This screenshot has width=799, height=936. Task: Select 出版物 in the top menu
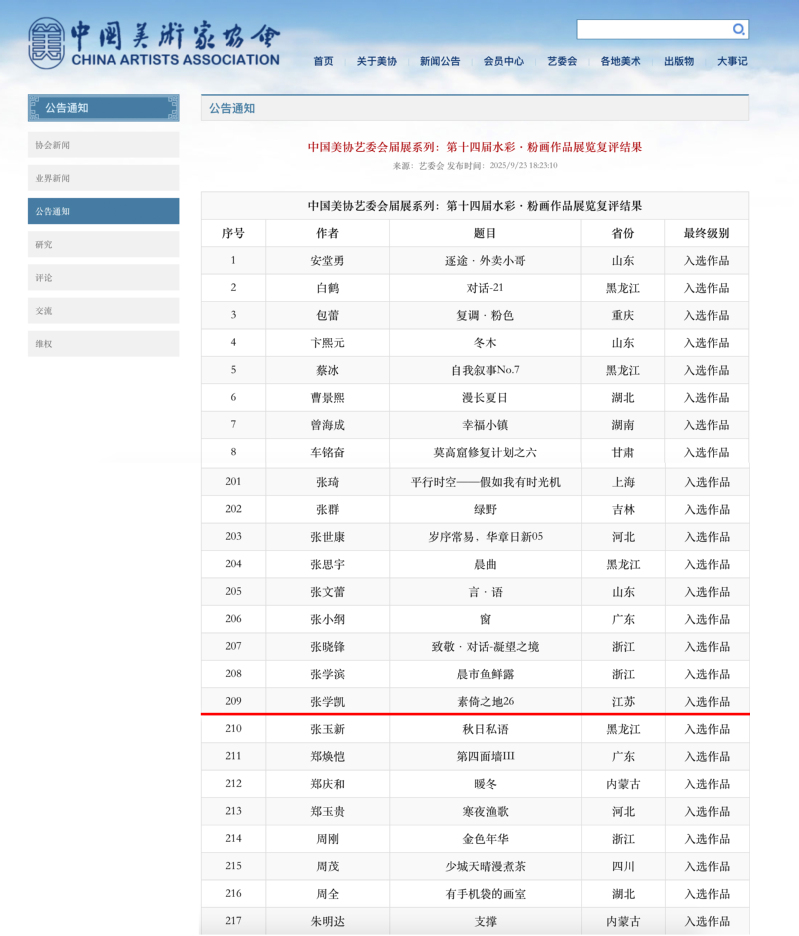point(679,61)
